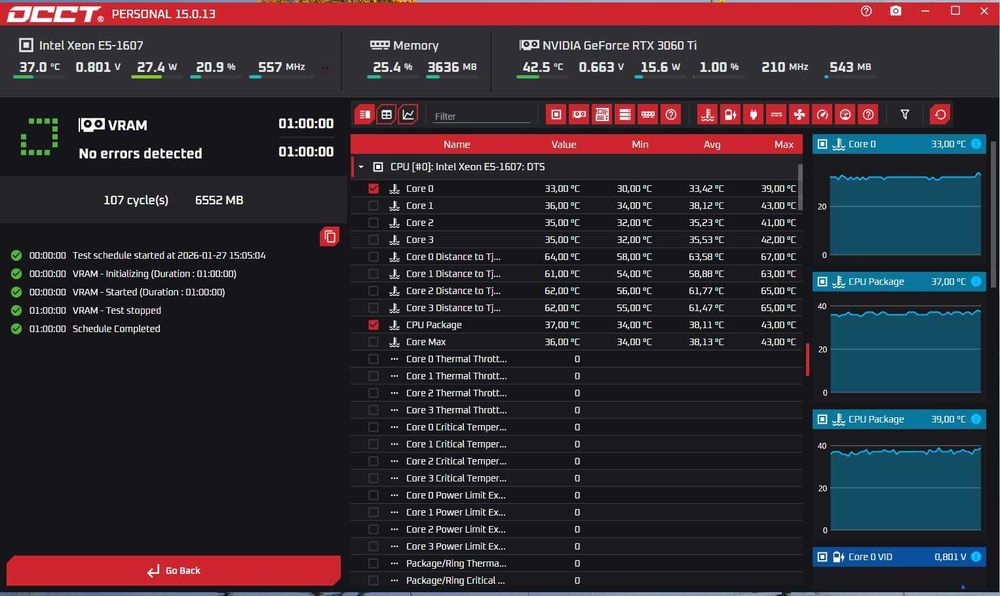The height and width of the screenshot is (596, 1000).
Task: Toggle fan sensor filter icon
Action: 799,115
